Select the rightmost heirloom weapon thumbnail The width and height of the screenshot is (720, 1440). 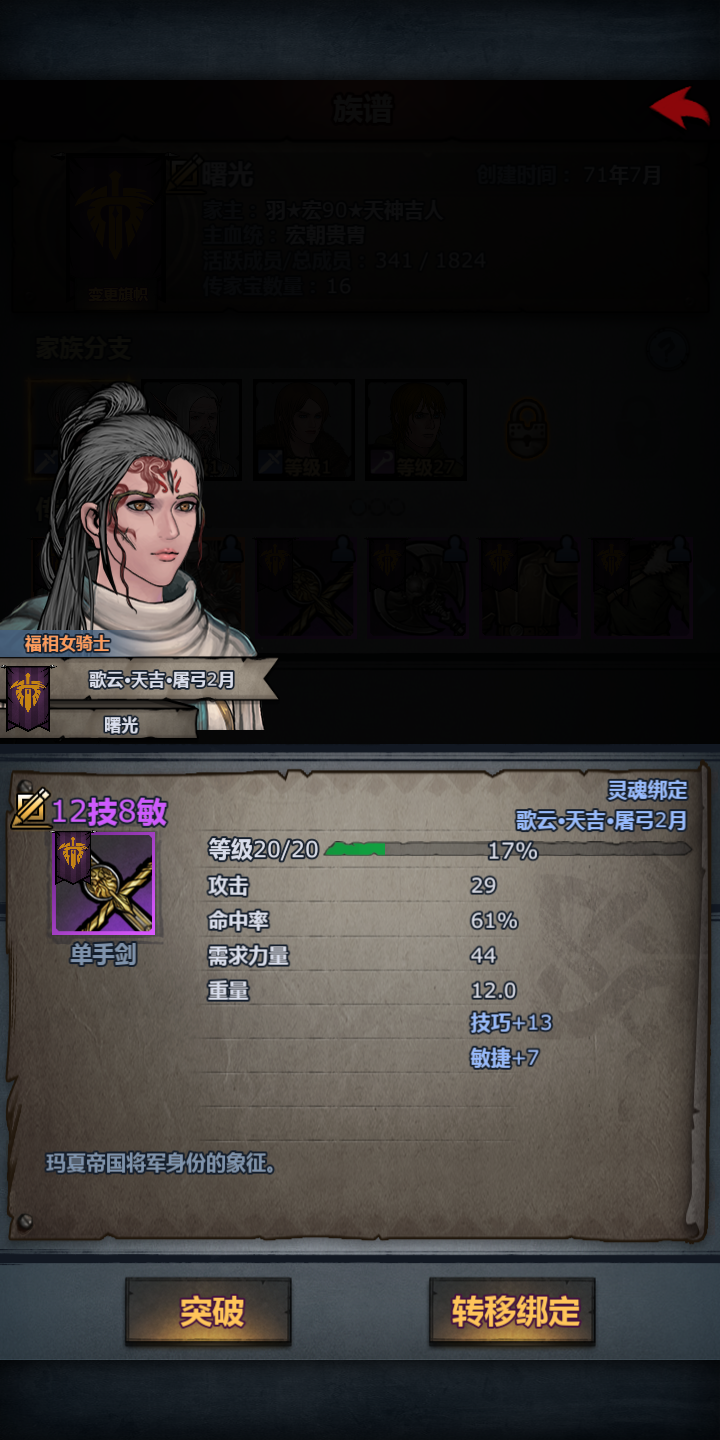642,588
